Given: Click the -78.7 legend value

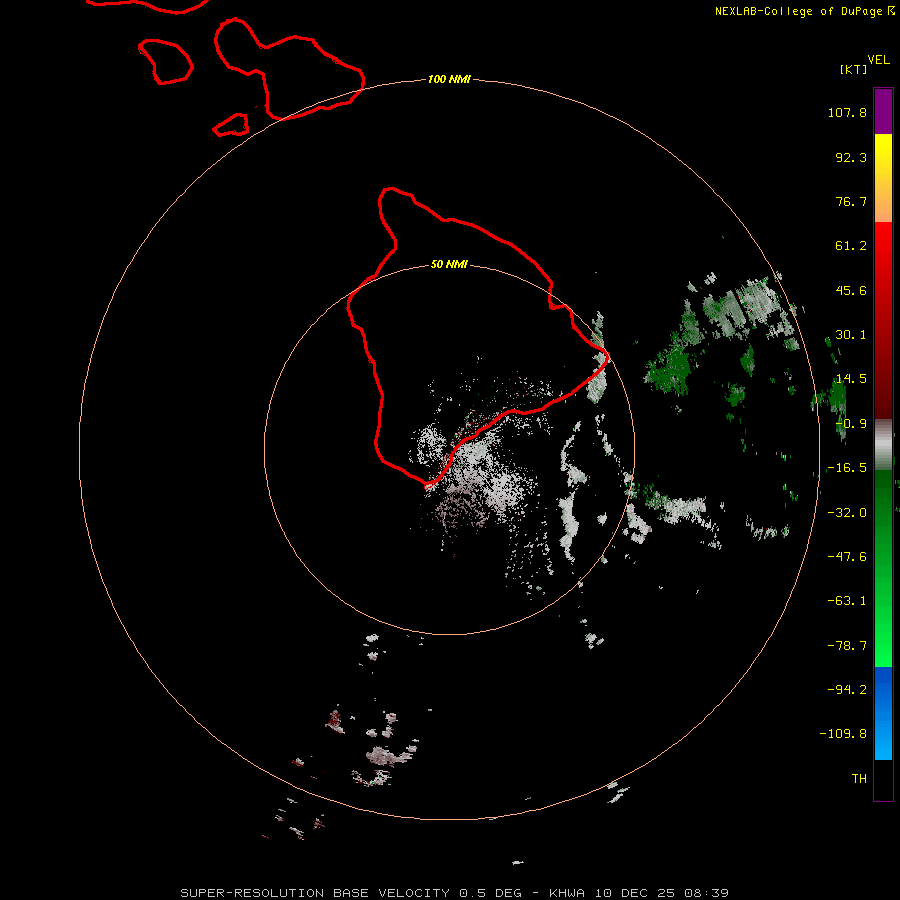Looking at the screenshot, I should (x=847, y=646).
